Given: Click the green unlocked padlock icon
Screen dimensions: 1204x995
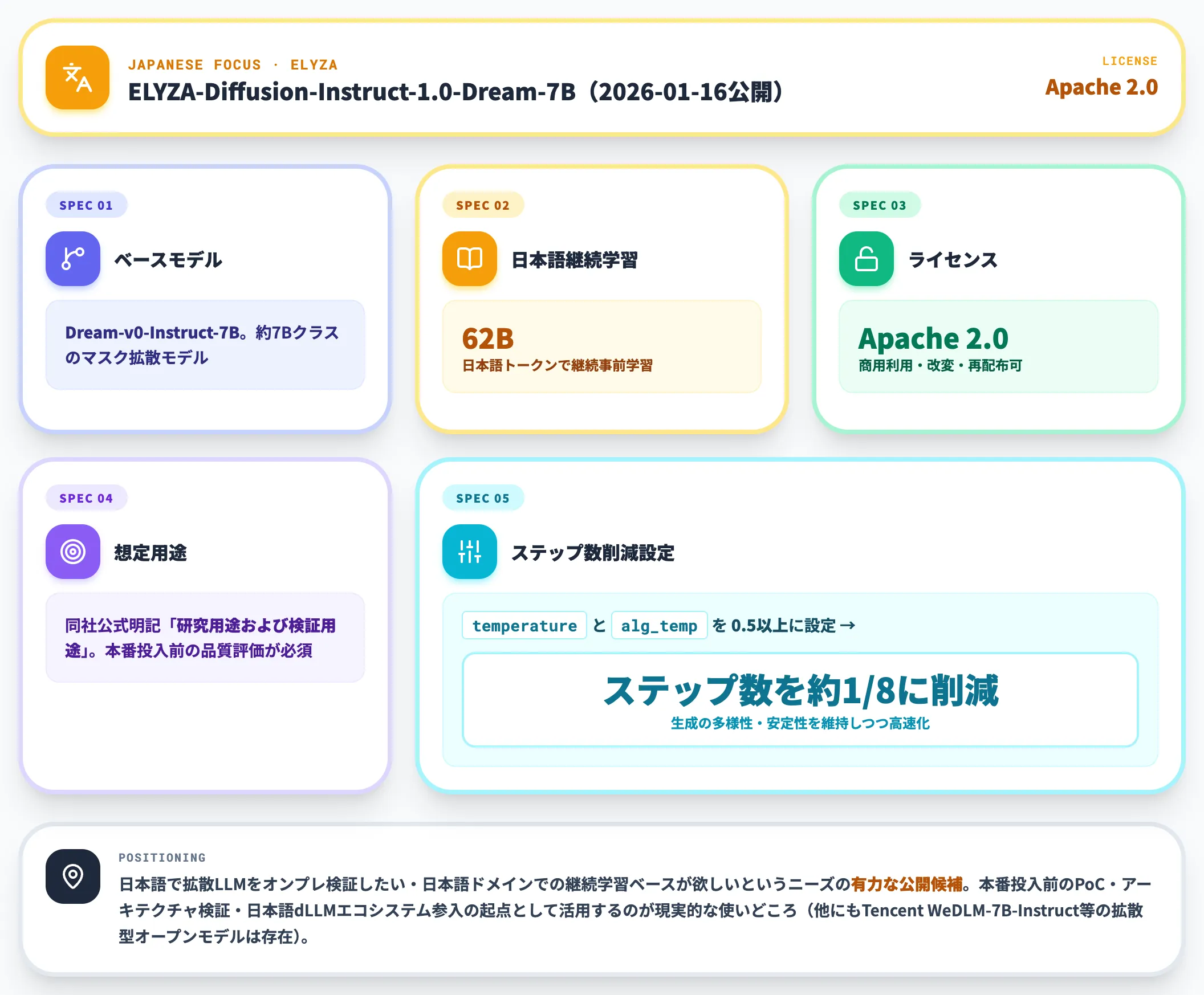Looking at the screenshot, I should coord(867,259).
